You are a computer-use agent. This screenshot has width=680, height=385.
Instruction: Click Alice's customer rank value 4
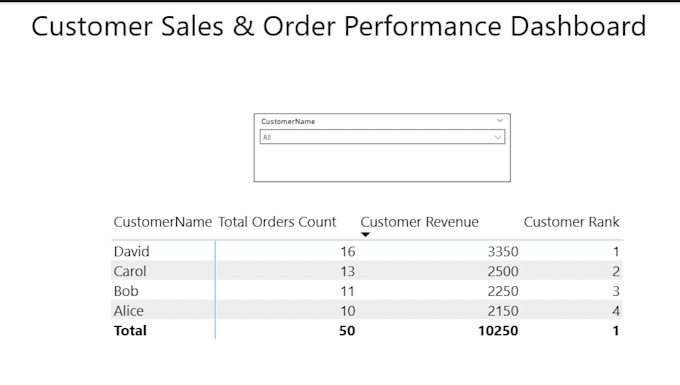pos(616,311)
